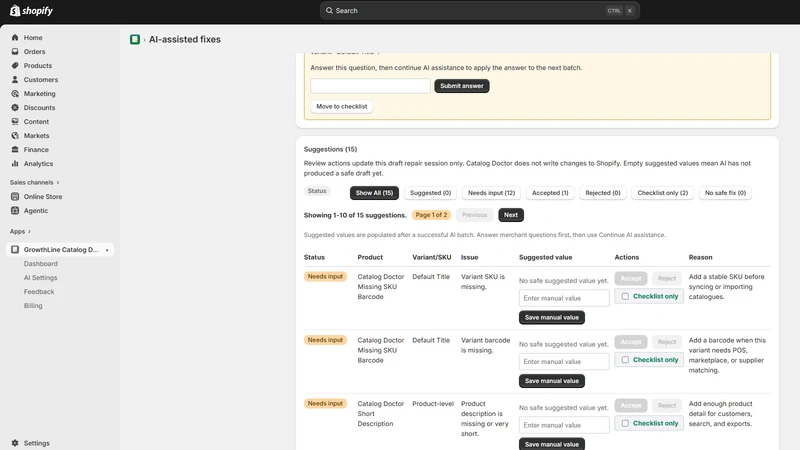Expand the Apps section
The width and height of the screenshot is (800, 450).
(20, 231)
